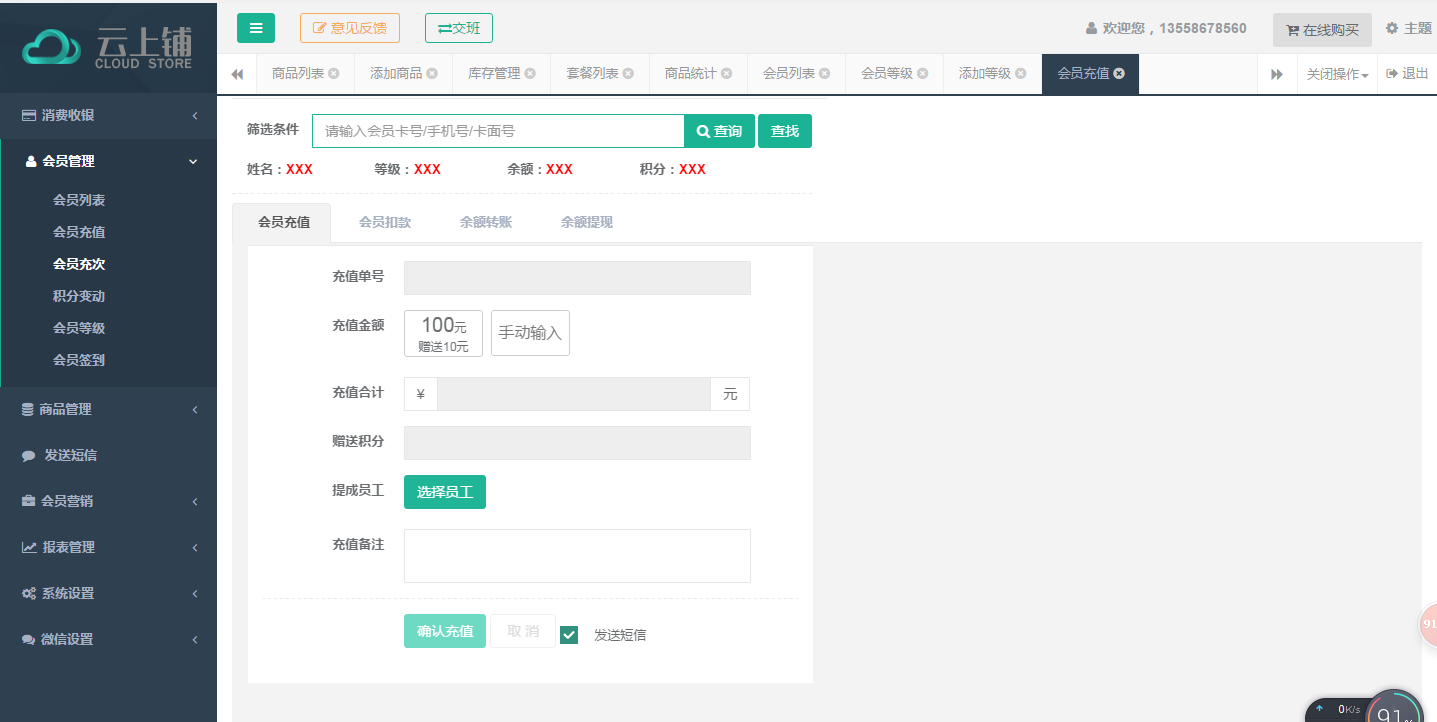Close the 添加等级 tab via its x icon

point(1020,74)
